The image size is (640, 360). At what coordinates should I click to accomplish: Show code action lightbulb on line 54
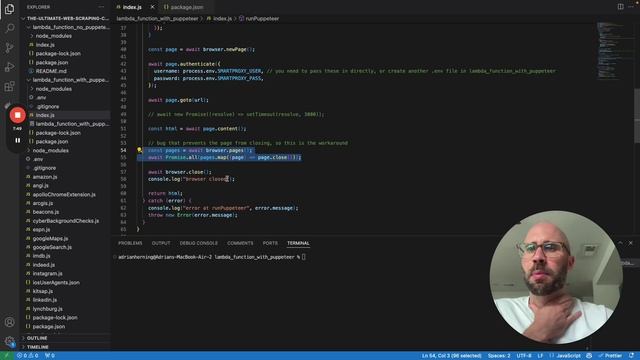click(140, 150)
